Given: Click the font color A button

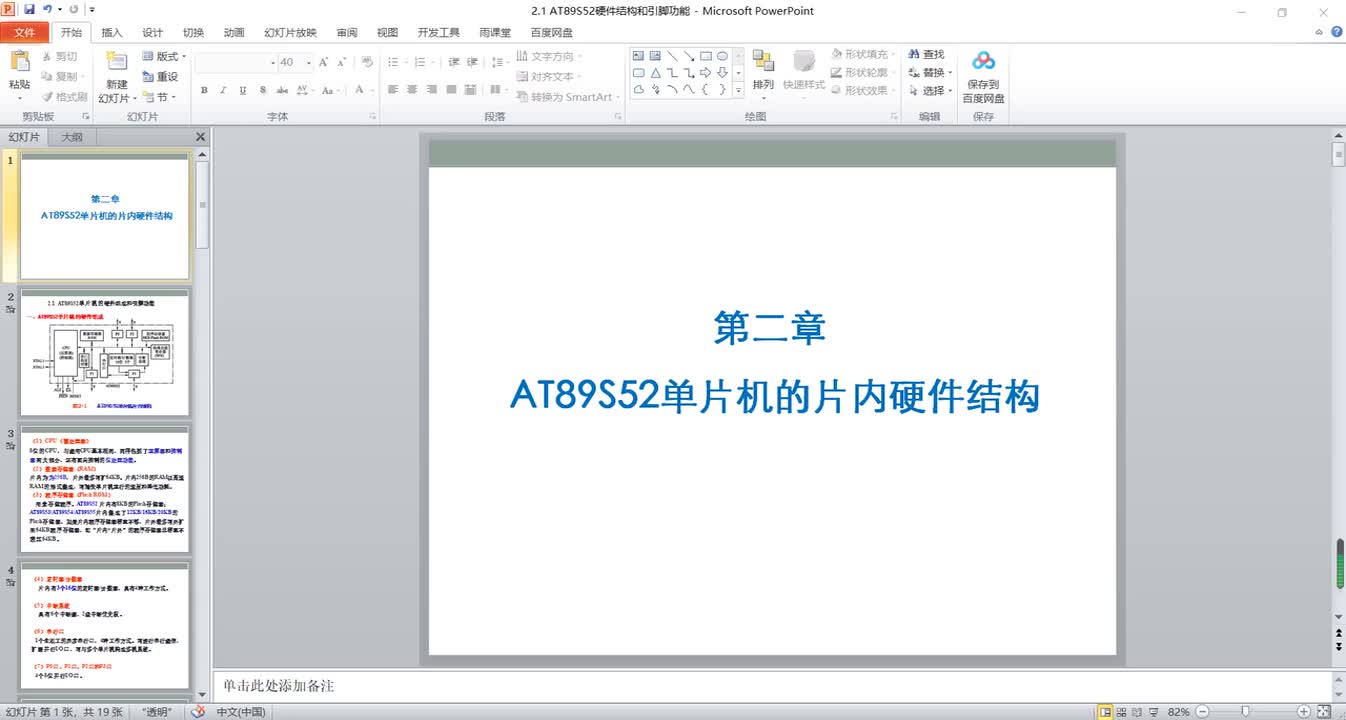Looking at the screenshot, I should (358, 90).
